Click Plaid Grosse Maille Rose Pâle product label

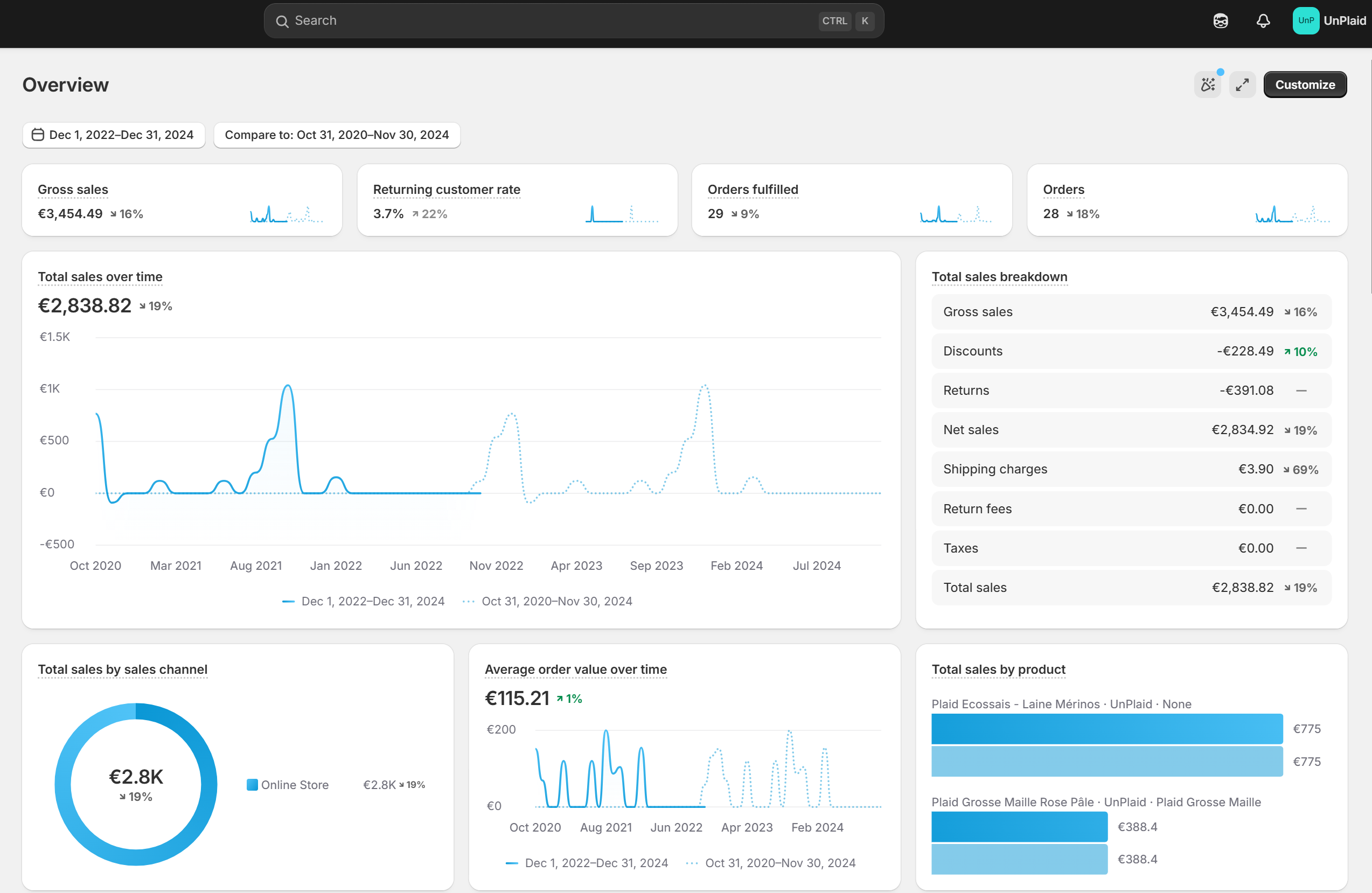point(1096,802)
